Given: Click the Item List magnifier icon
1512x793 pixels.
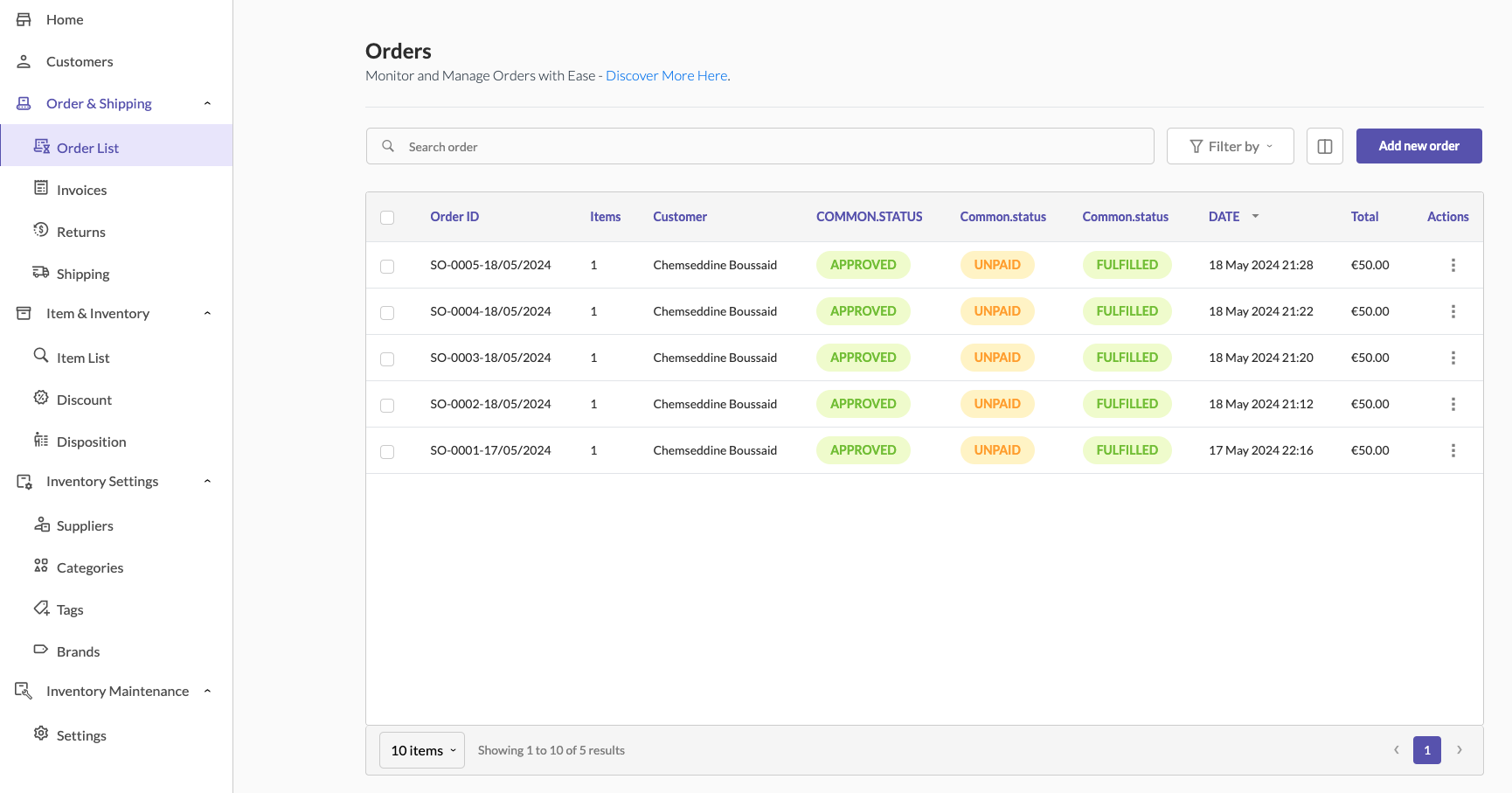Looking at the screenshot, I should (x=41, y=355).
